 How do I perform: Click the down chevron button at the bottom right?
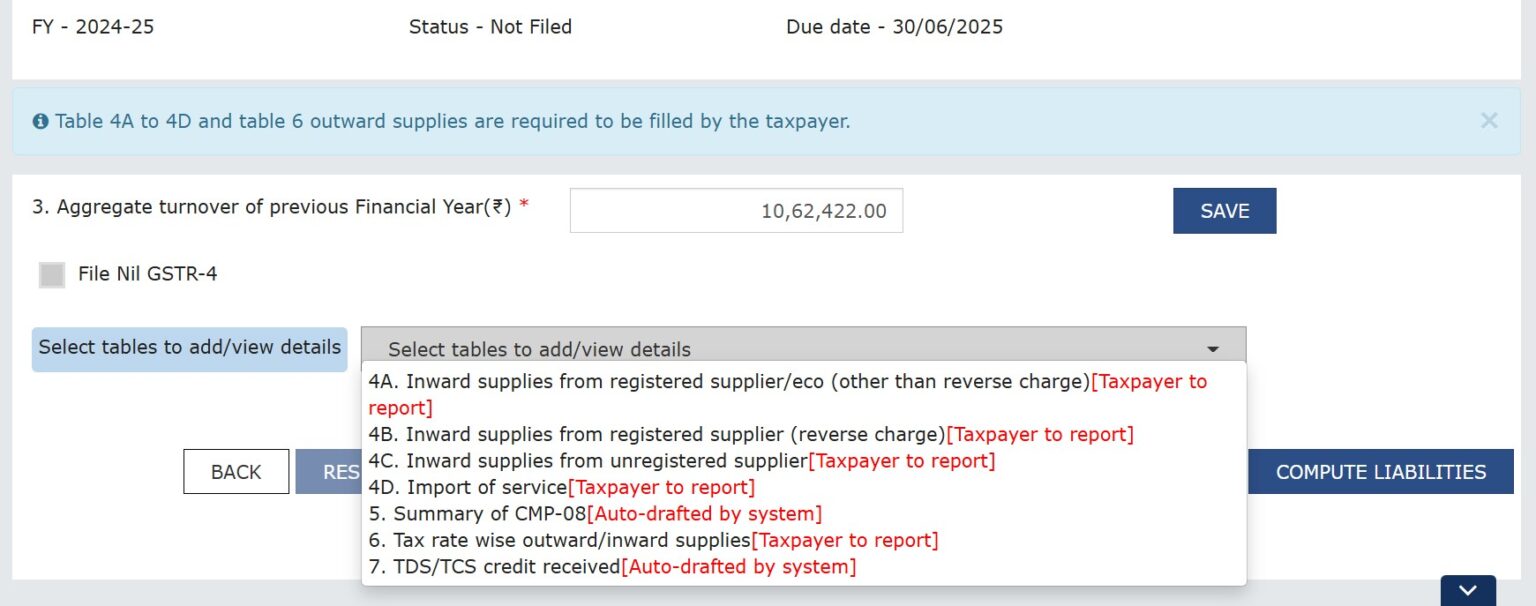[x=1467, y=590]
